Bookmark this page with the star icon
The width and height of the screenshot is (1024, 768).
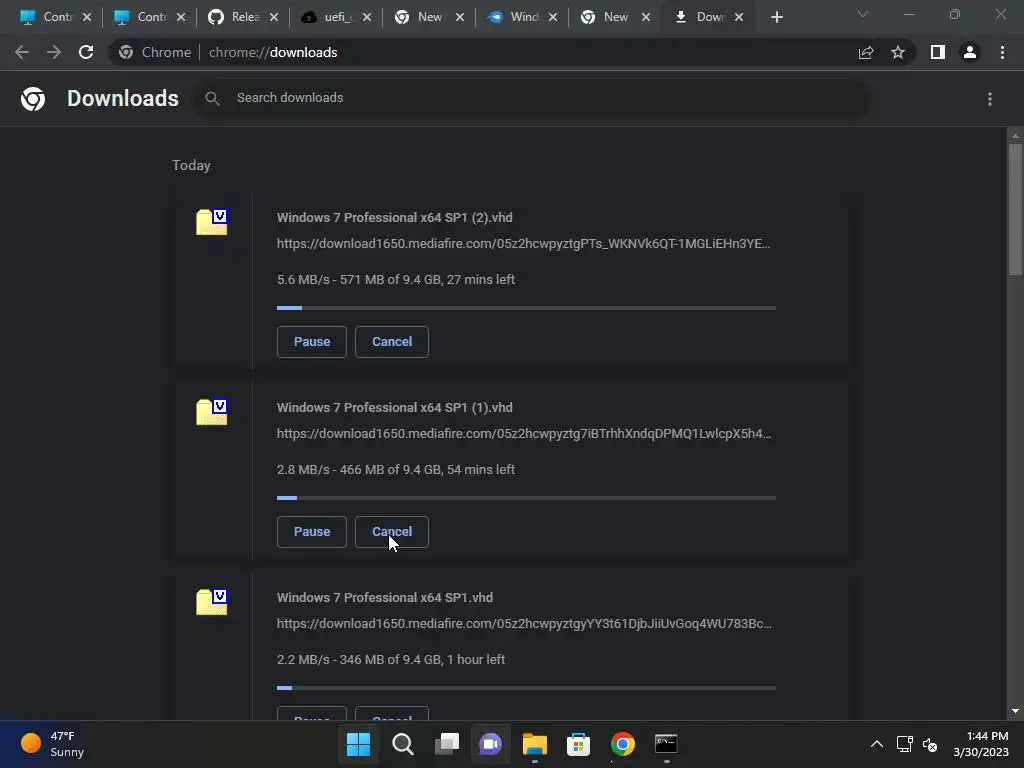[x=898, y=52]
